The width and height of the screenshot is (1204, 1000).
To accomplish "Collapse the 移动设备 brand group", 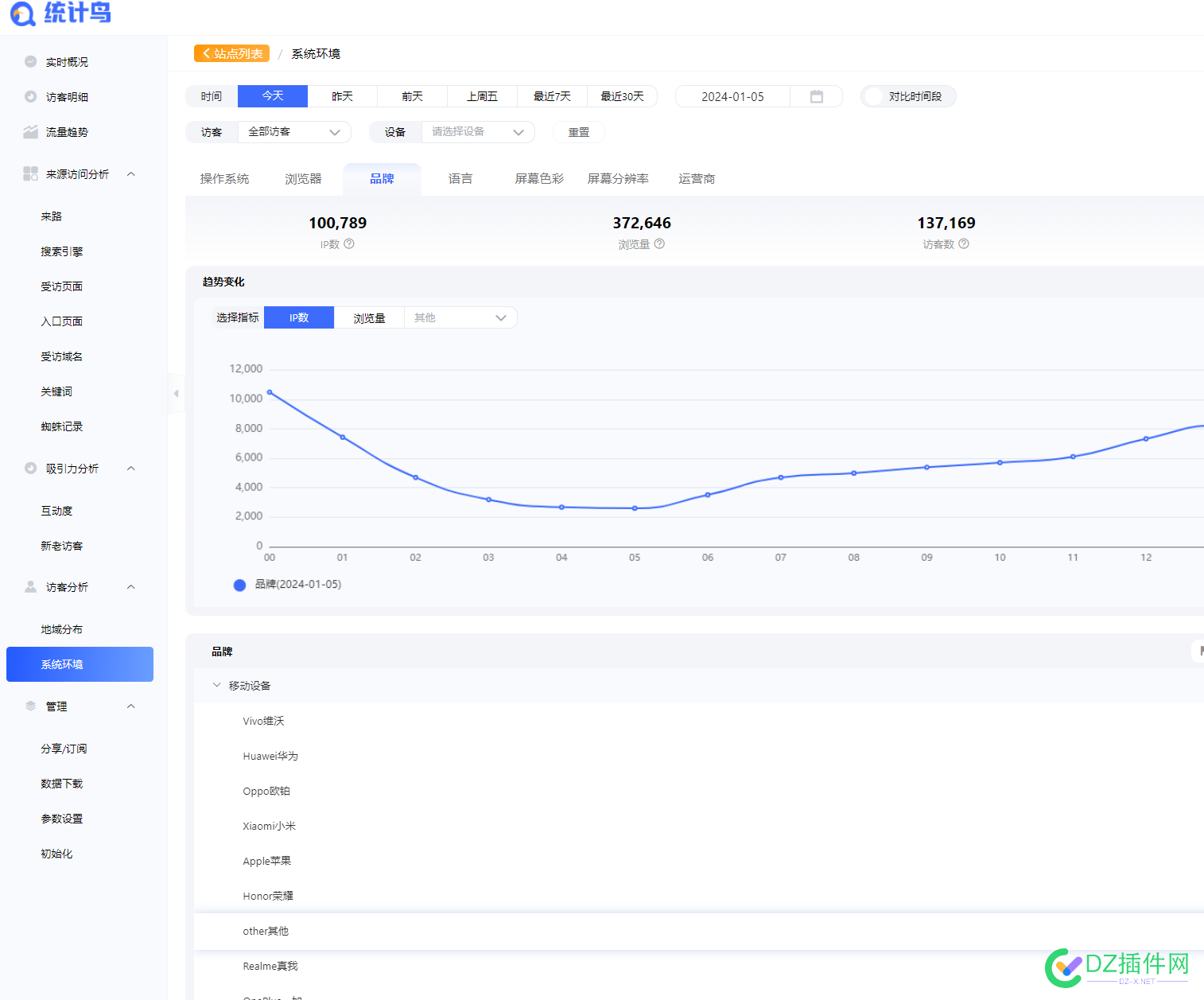I will (x=216, y=685).
